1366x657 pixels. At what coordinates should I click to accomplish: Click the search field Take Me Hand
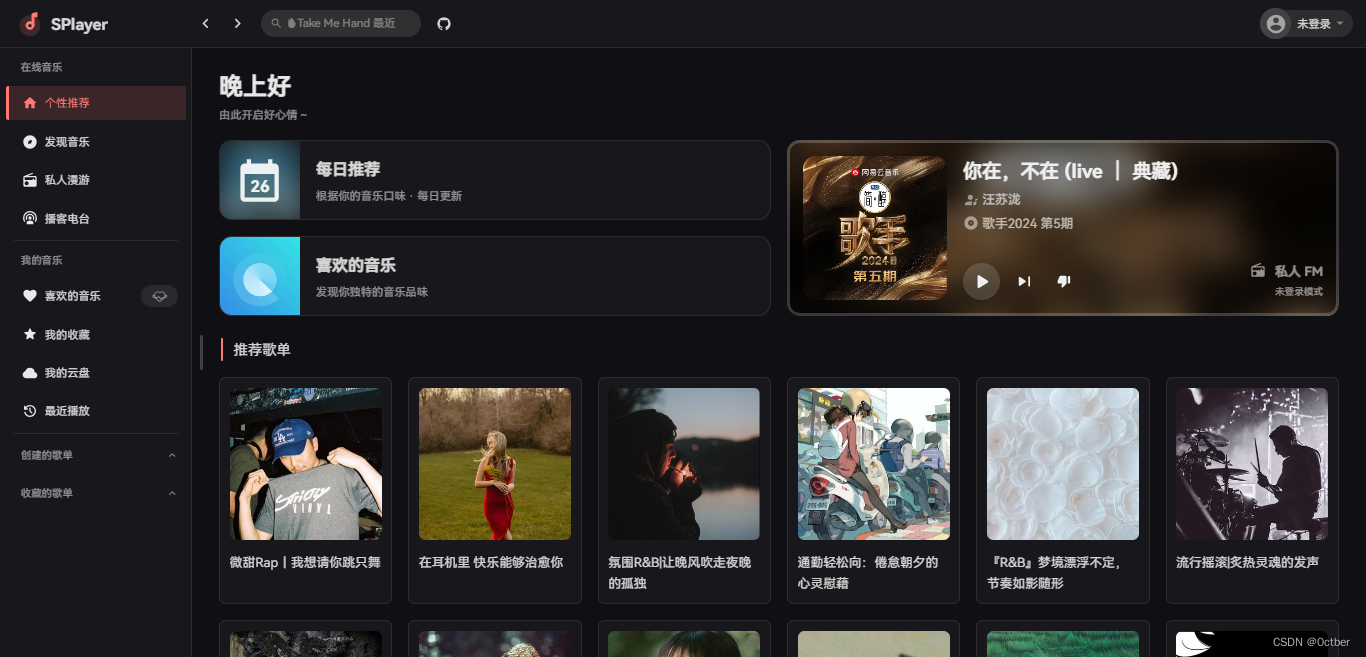(x=341, y=23)
